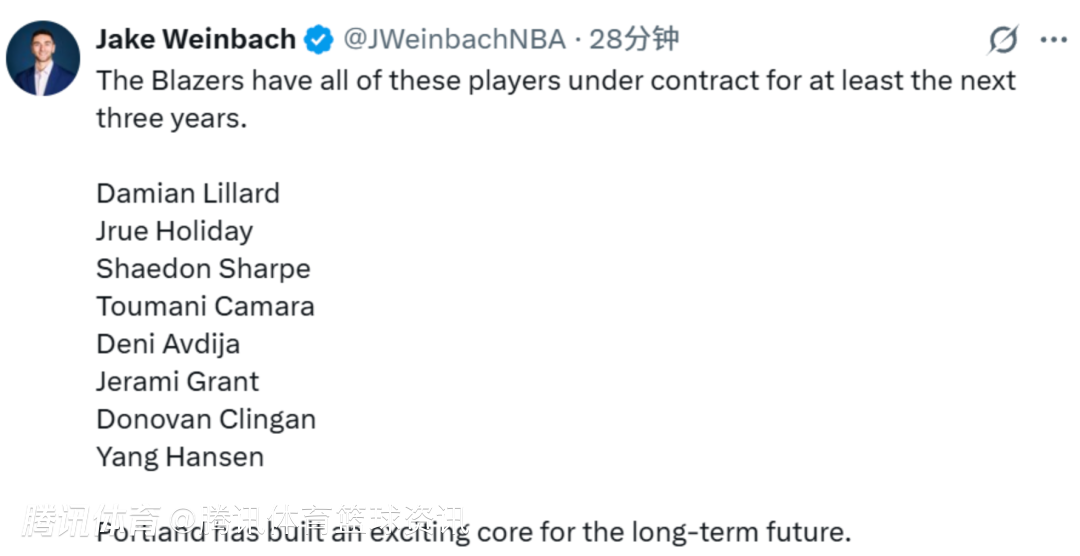Click the Jake Weinbach display name

tap(195, 40)
